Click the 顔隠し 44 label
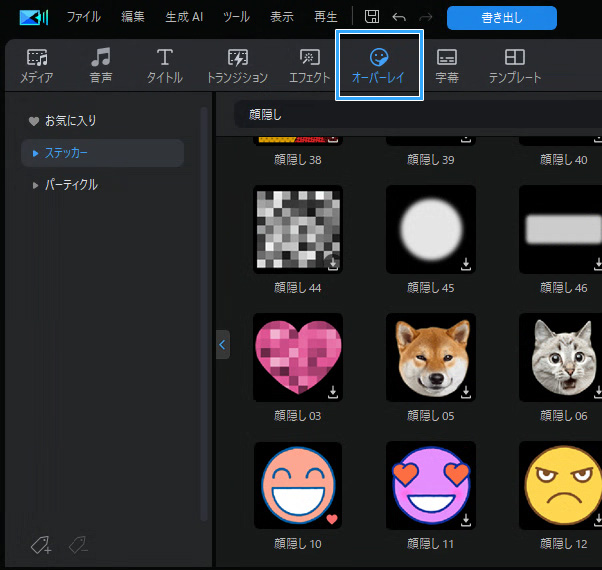Viewport: 602px width, 570px height. pos(298,287)
